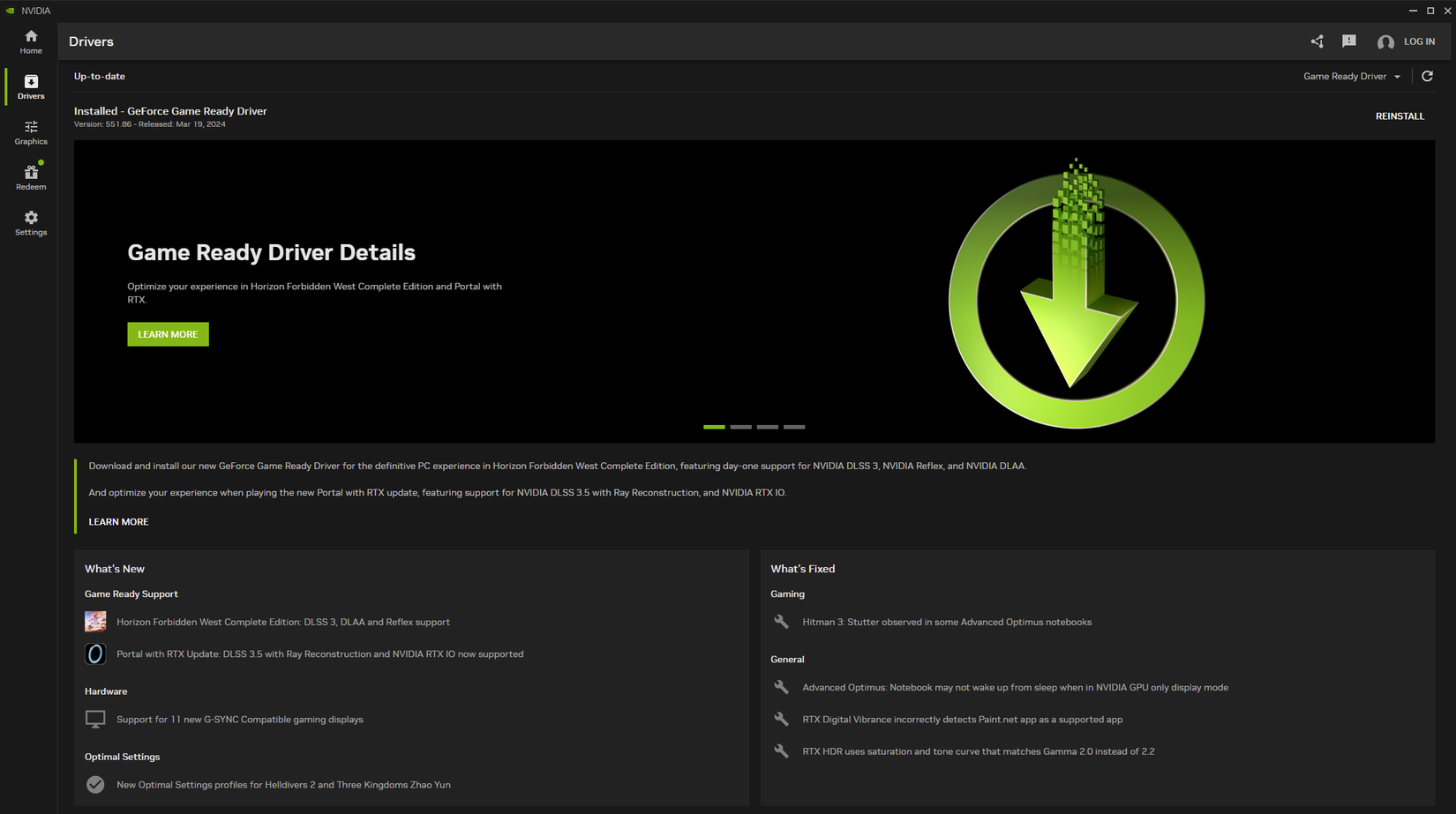The image size is (1456, 814).
Task: Open the Home section in sidebar
Action: click(x=31, y=41)
